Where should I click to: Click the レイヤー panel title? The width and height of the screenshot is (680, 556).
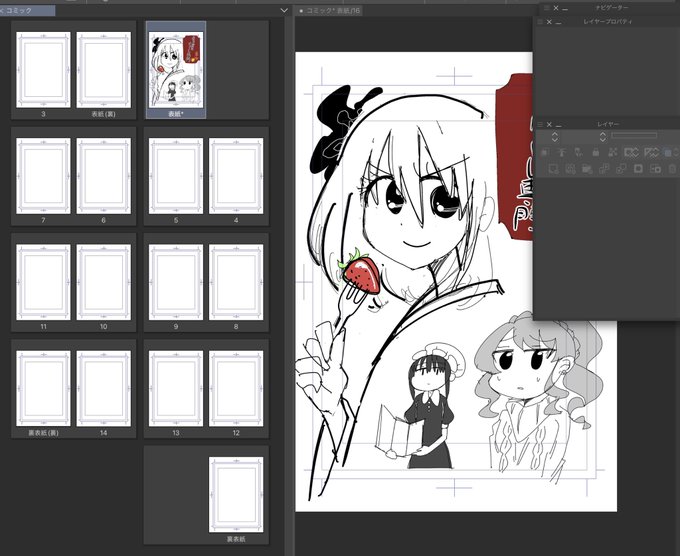point(608,124)
